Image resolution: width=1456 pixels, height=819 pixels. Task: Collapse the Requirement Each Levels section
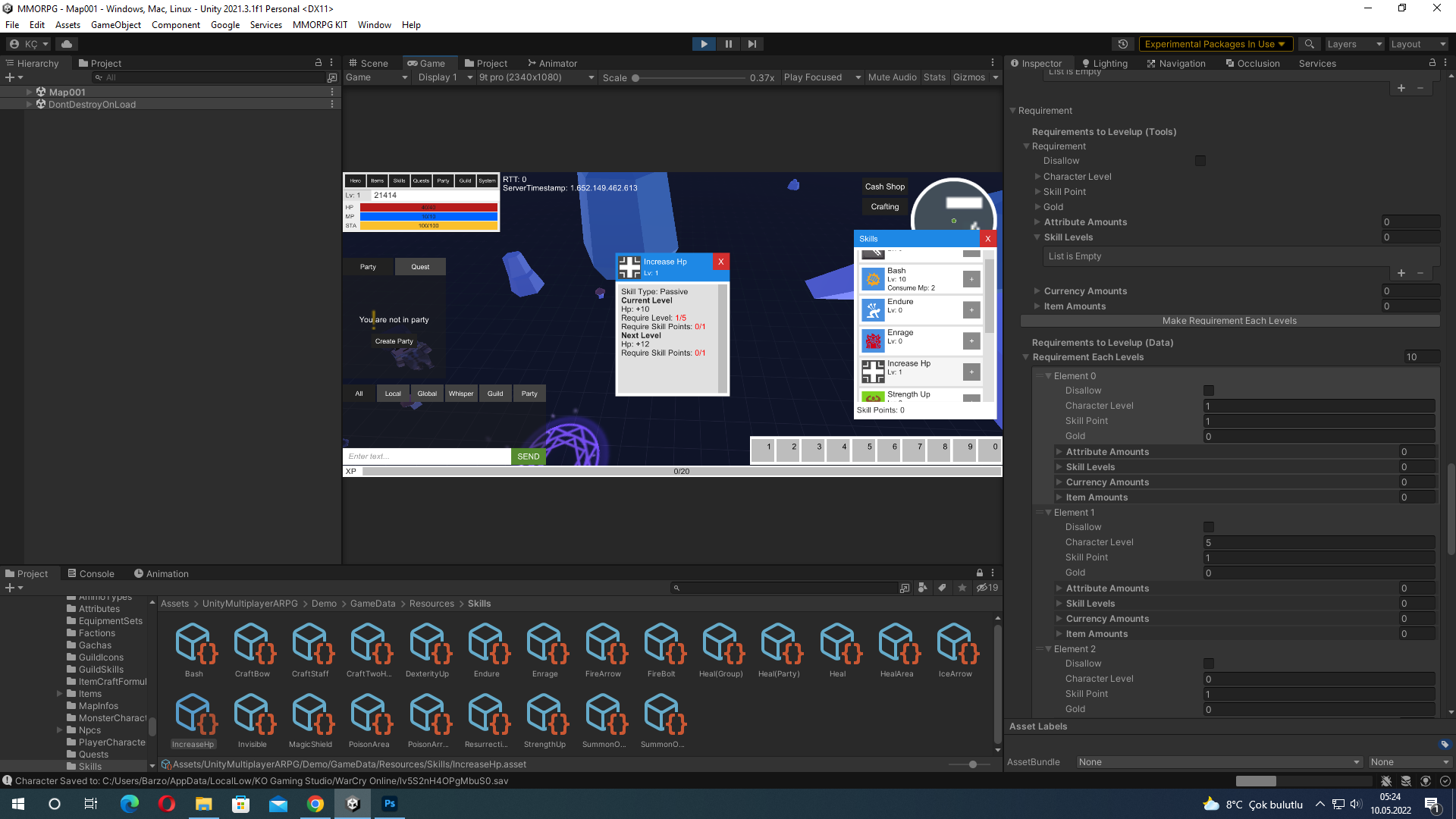(x=1026, y=356)
